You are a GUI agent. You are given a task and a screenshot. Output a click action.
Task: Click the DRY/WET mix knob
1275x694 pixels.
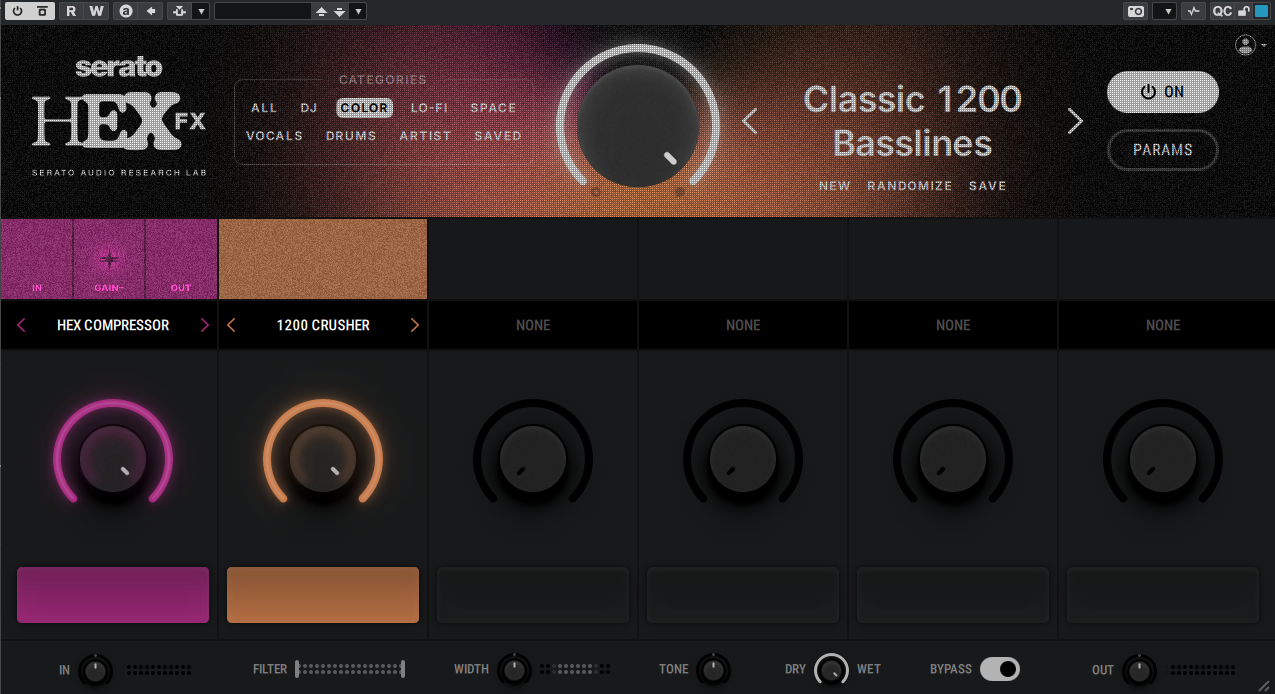[832, 669]
